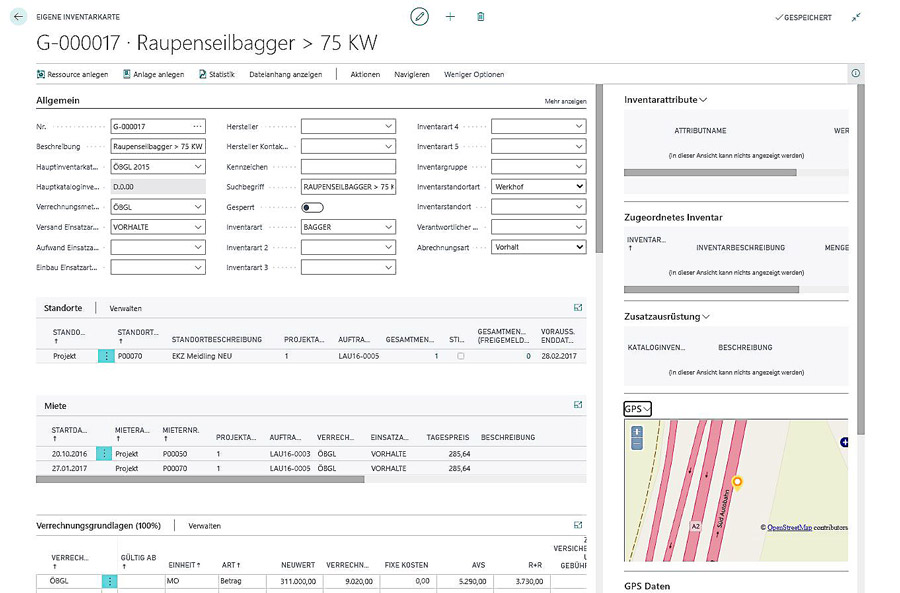Click Anlage anlegen action
This screenshot has height=593, width=900.
click(154, 75)
